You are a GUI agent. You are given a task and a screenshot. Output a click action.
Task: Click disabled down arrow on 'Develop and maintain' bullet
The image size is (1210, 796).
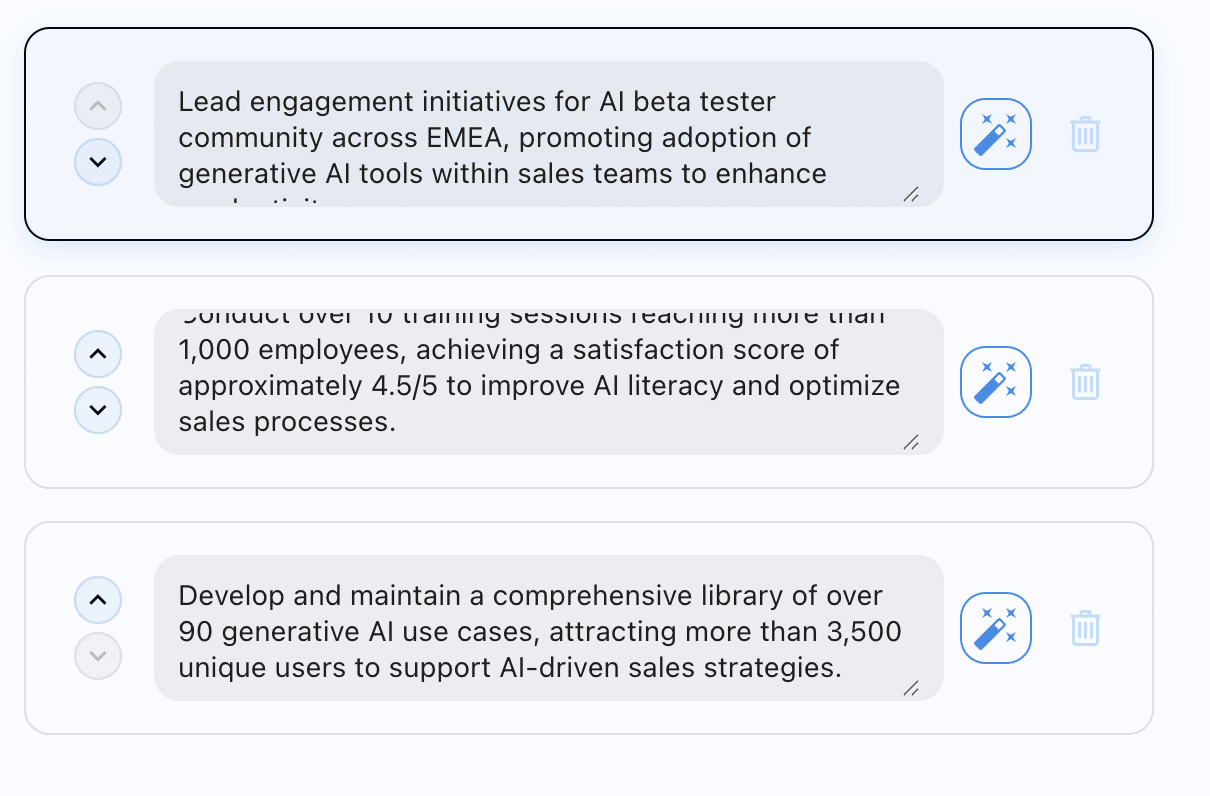pos(98,656)
